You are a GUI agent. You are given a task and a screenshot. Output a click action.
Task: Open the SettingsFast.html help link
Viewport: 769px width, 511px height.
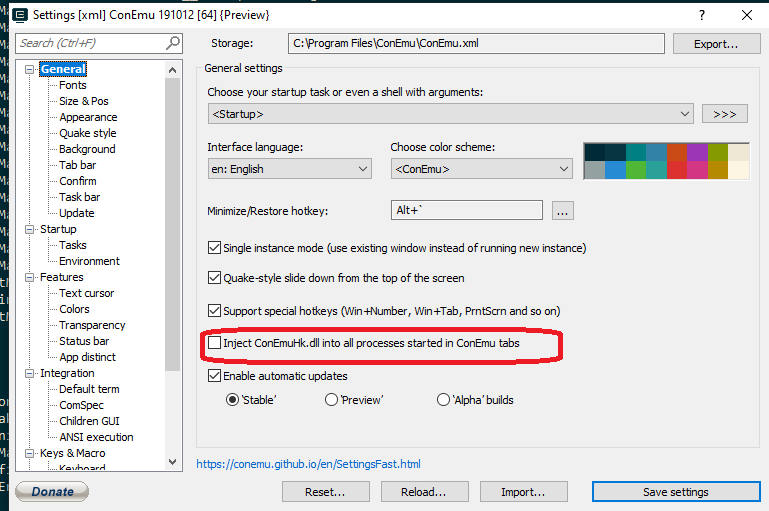(x=308, y=464)
